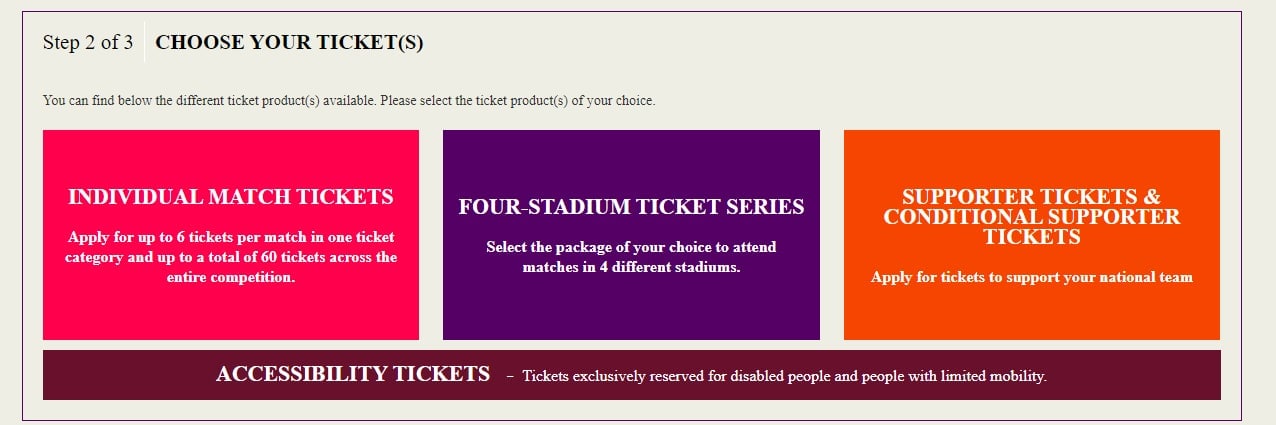The image size is (1276, 425).
Task: Click the 'Step 2 of 3' indicator
Action: coord(88,43)
